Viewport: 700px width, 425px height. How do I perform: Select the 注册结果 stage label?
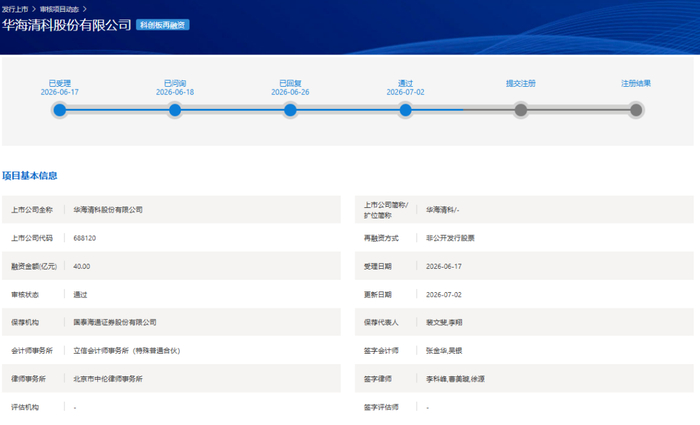tap(636, 83)
